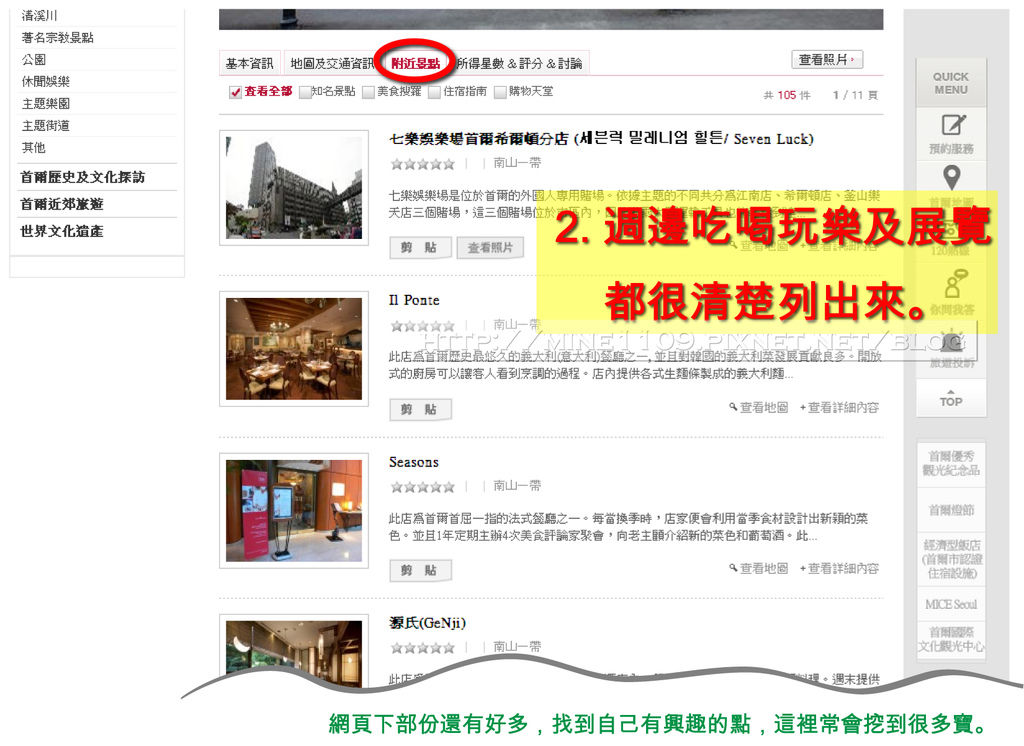Select 著名宗教景點 in the left sidebar
Screen dimensions: 1024x746
point(57,38)
